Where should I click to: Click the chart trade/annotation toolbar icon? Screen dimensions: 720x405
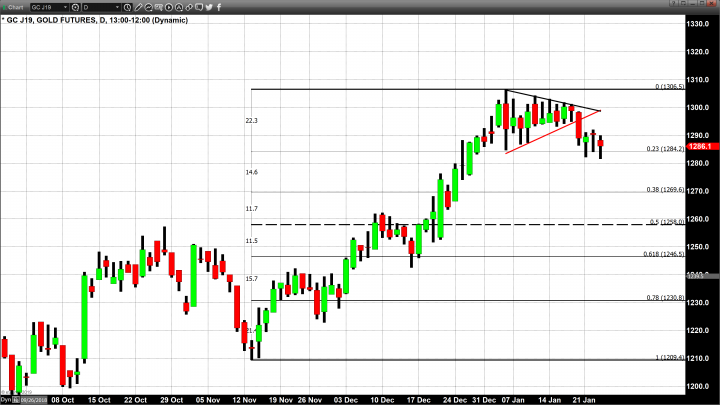[x=159, y=7]
